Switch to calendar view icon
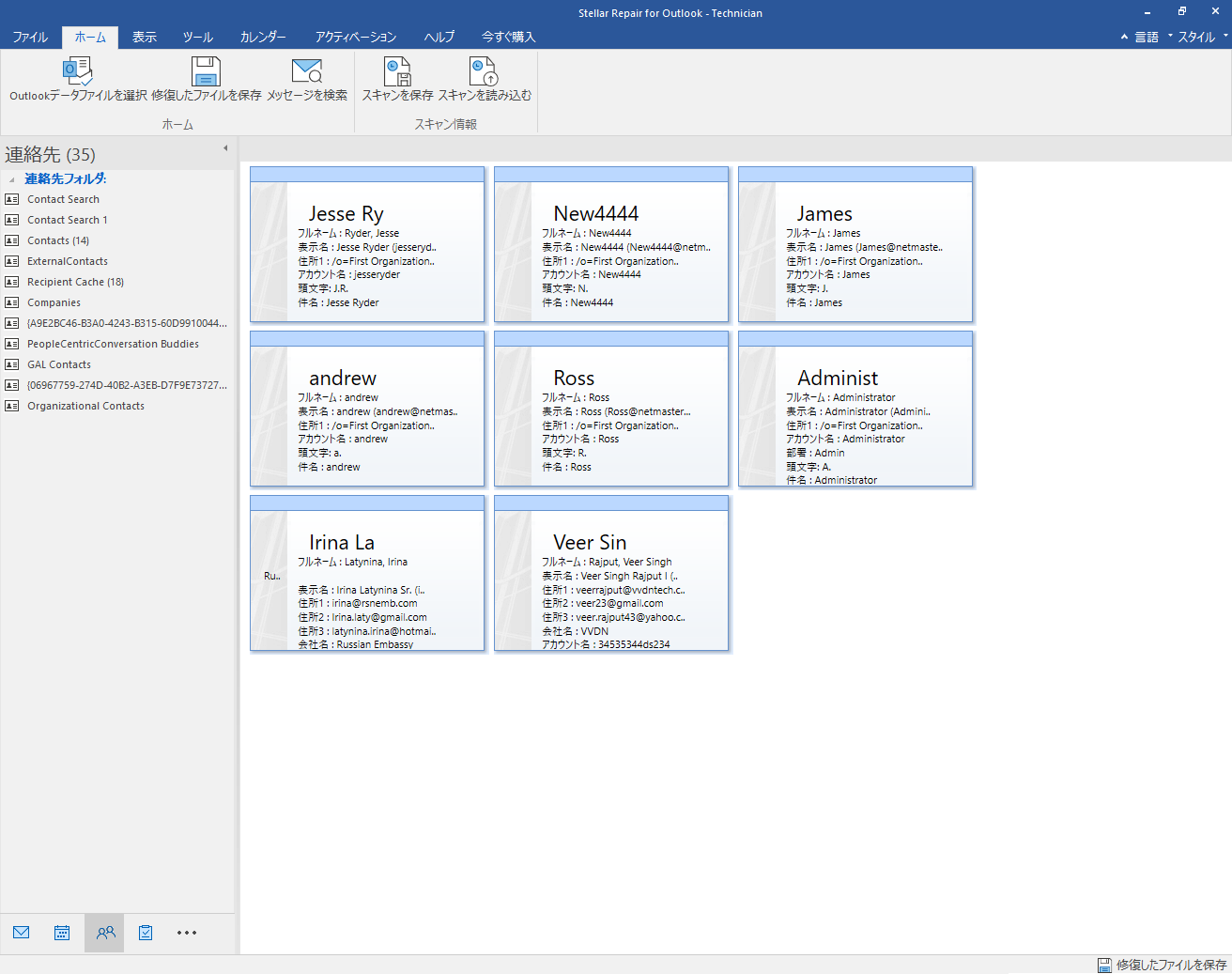Image resolution: width=1232 pixels, height=974 pixels. tap(62, 933)
